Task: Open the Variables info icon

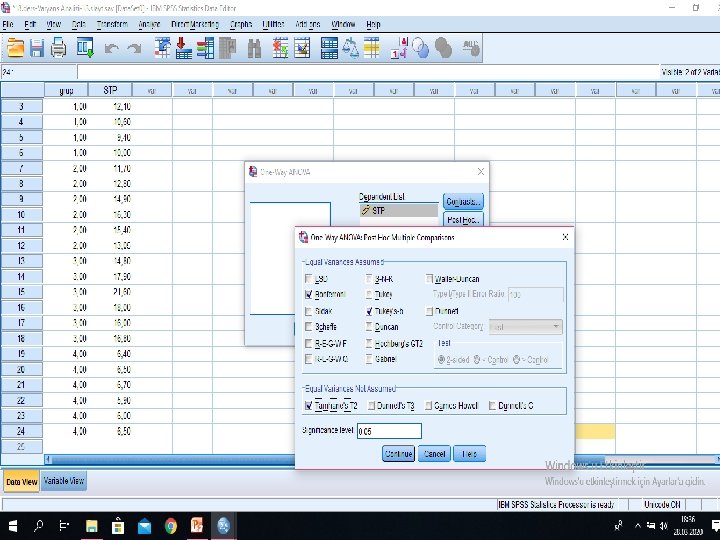Action: pyautogui.click(x=205, y=48)
